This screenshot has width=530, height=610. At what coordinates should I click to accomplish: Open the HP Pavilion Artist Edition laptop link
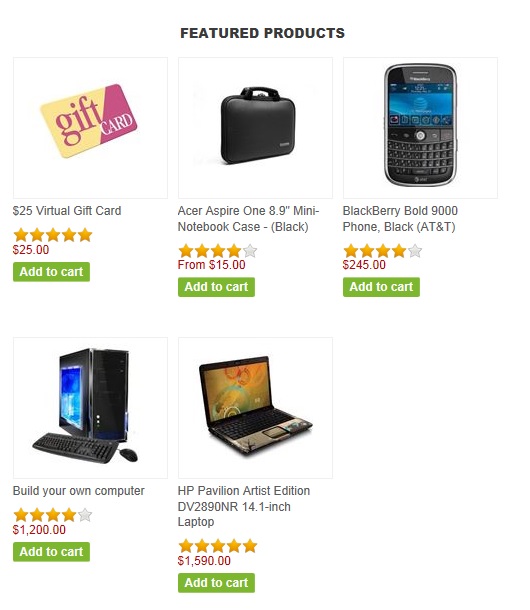click(x=244, y=506)
